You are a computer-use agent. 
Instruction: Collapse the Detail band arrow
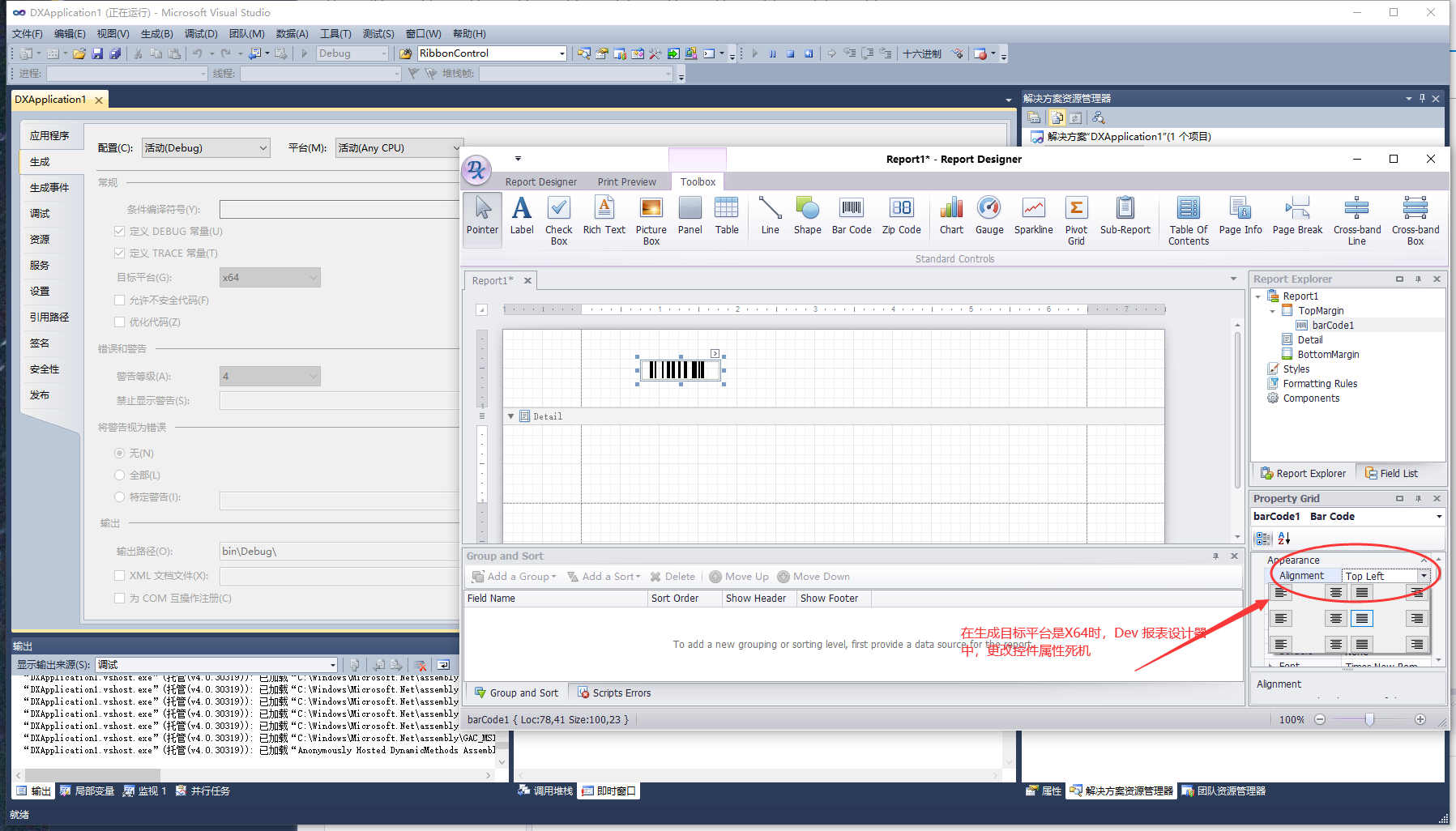511,416
